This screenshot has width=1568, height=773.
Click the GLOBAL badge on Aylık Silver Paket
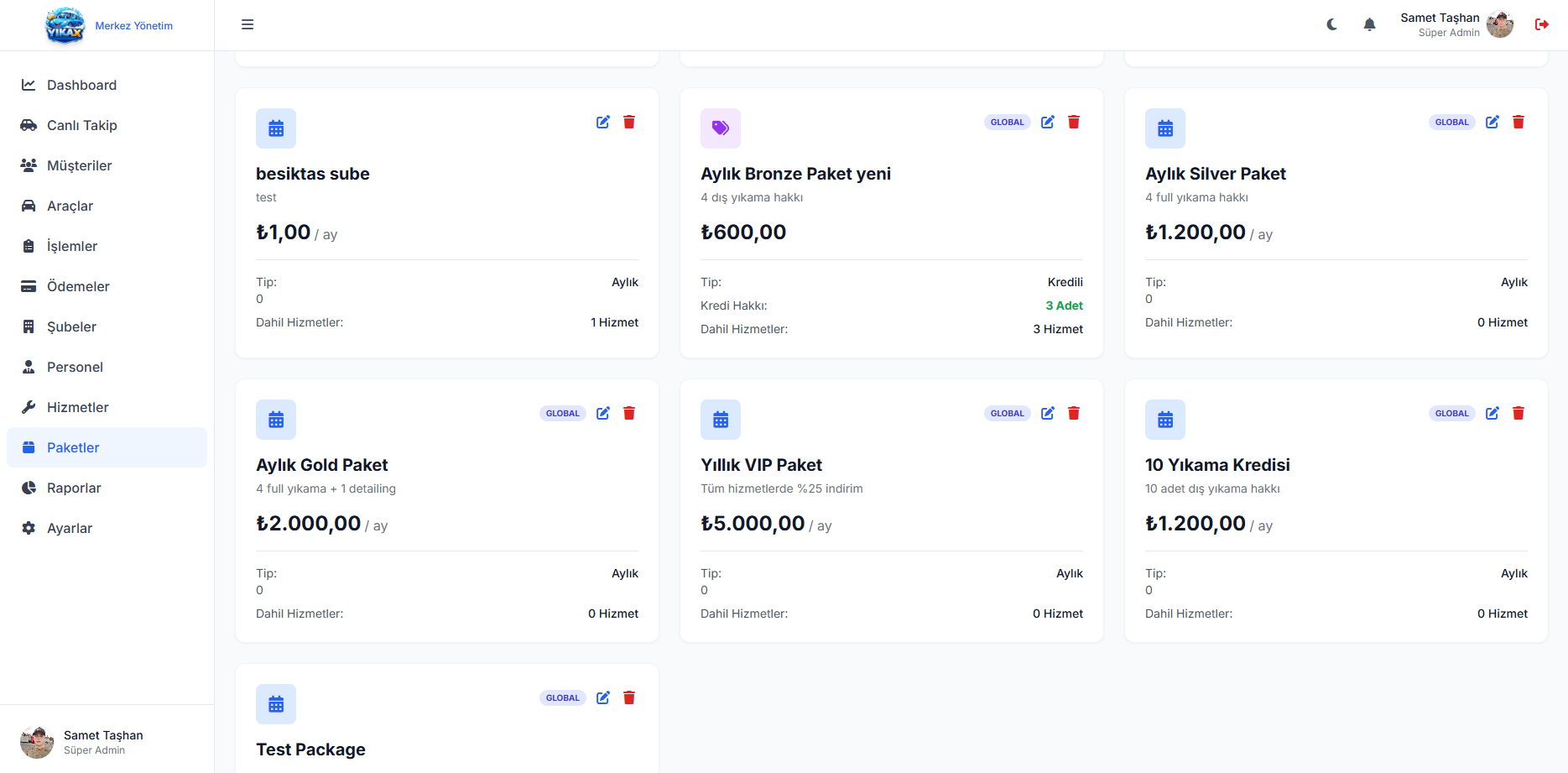pyautogui.click(x=1451, y=122)
